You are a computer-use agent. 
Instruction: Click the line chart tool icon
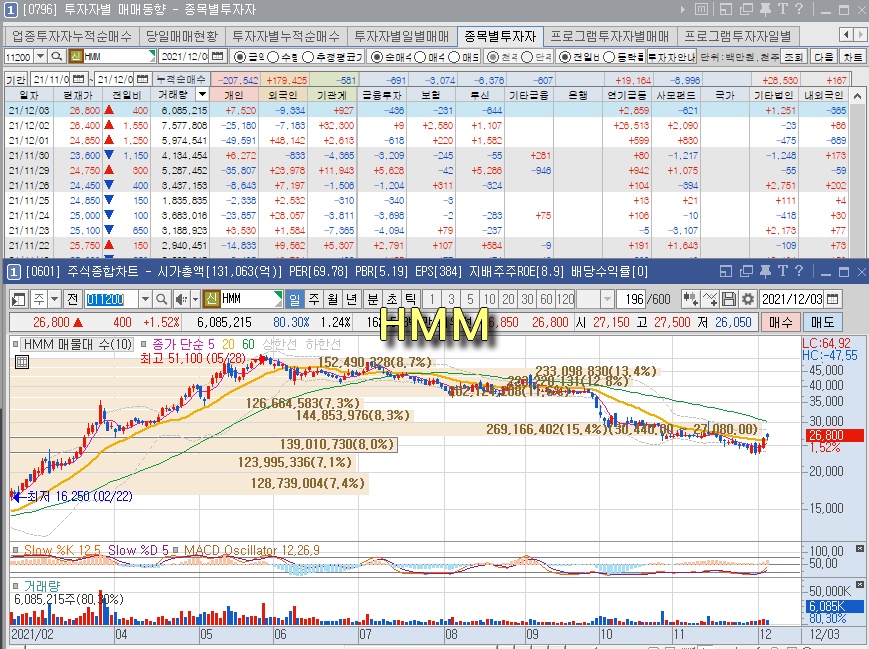pos(710,300)
